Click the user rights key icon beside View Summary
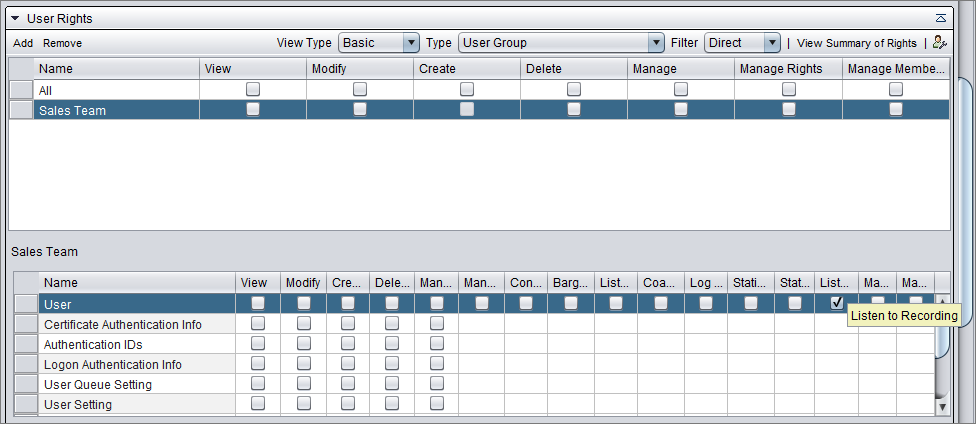Screen dimensions: 976x424 click(938, 43)
